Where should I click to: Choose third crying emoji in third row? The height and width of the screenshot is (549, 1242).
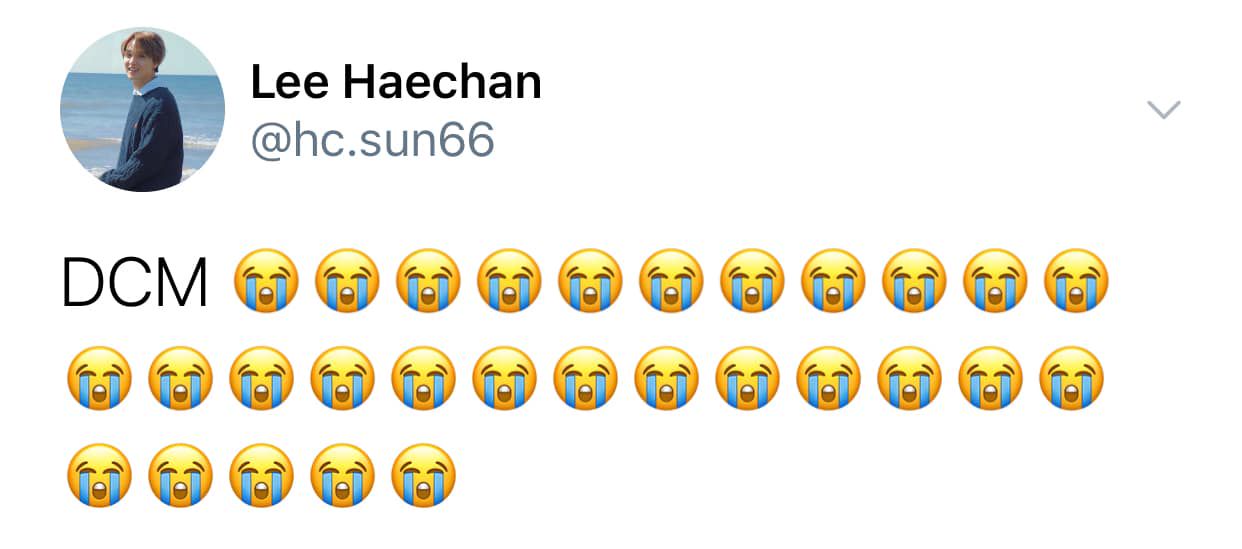pyautogui.click(x=261, y=475)
